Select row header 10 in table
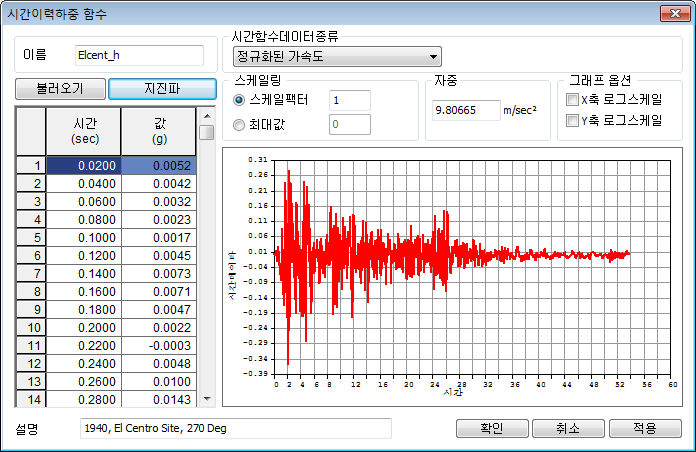 tap(31, 328)
